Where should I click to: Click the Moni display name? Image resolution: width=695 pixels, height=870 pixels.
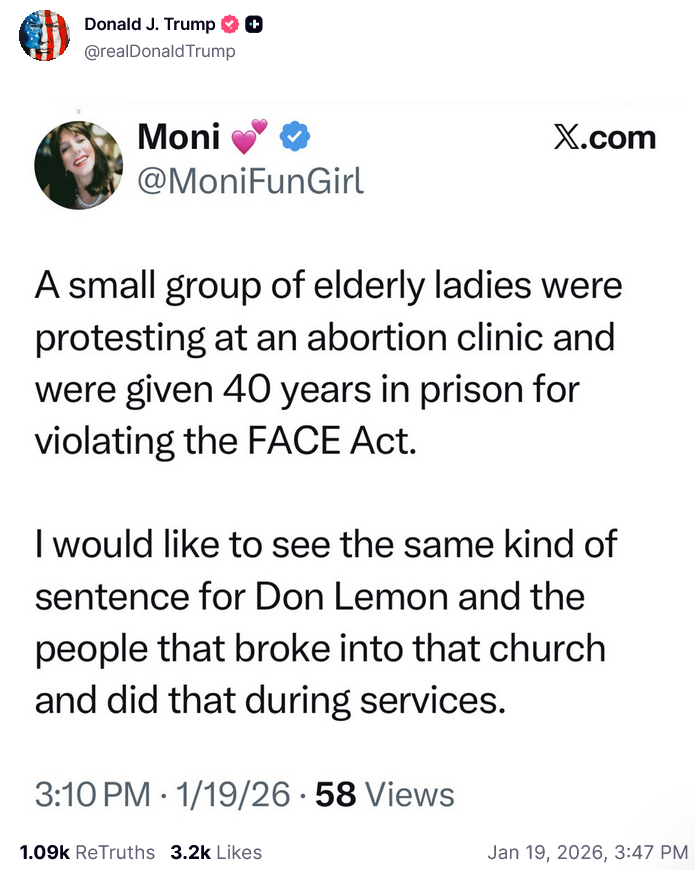pos(177,138)
